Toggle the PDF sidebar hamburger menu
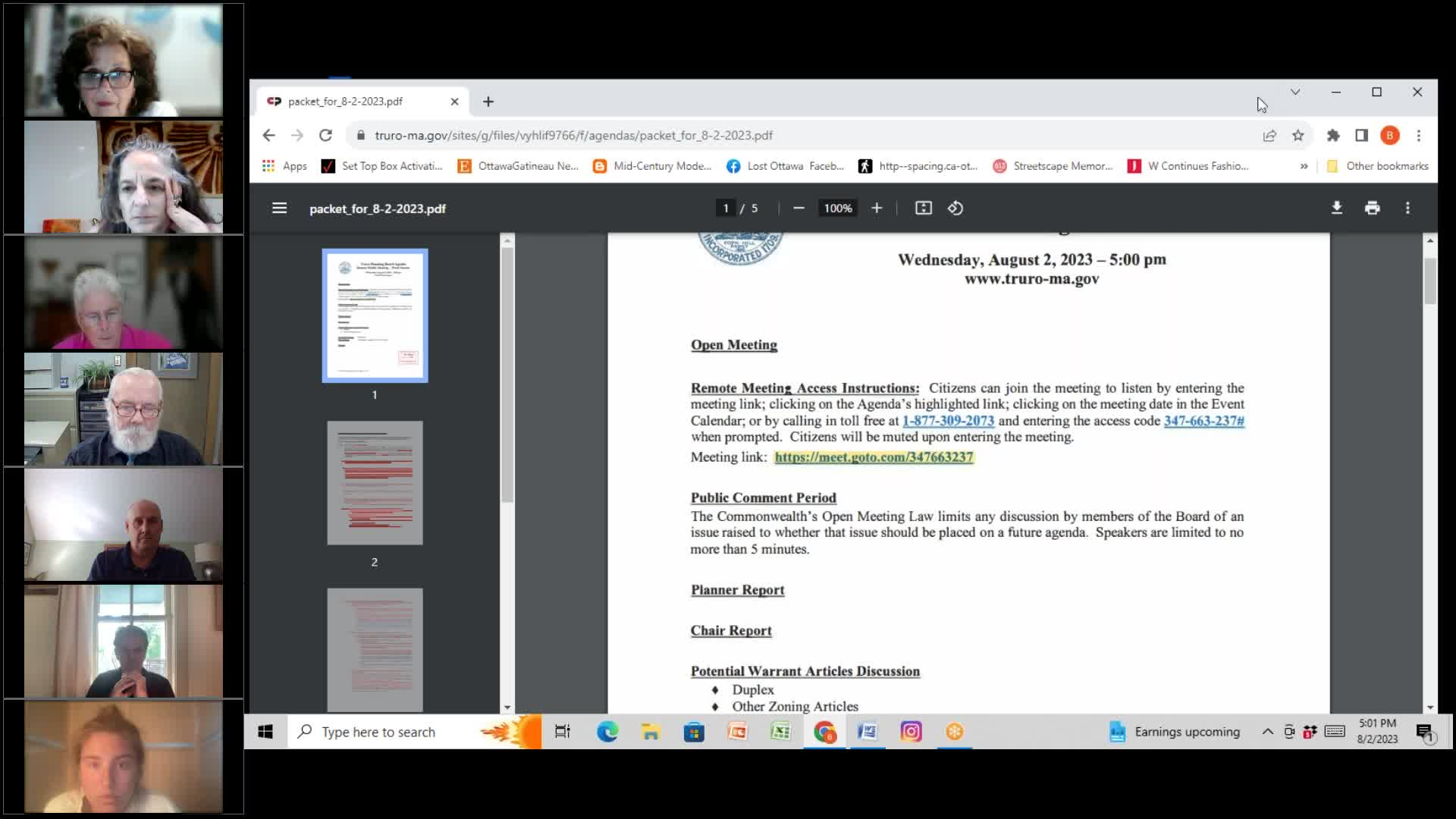 (x=279, y=208)
